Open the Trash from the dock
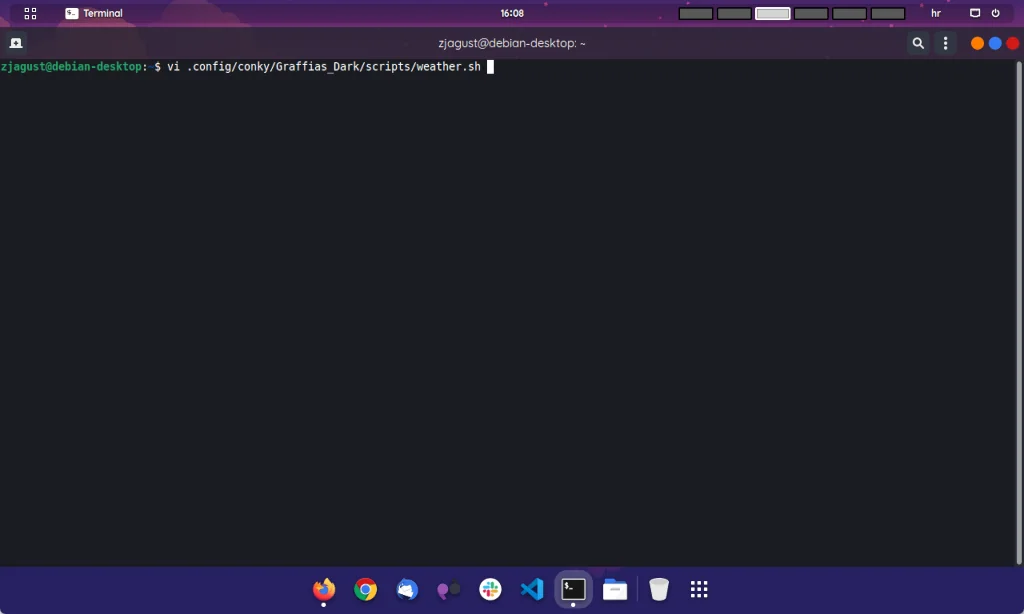 [x=659, y=589]
